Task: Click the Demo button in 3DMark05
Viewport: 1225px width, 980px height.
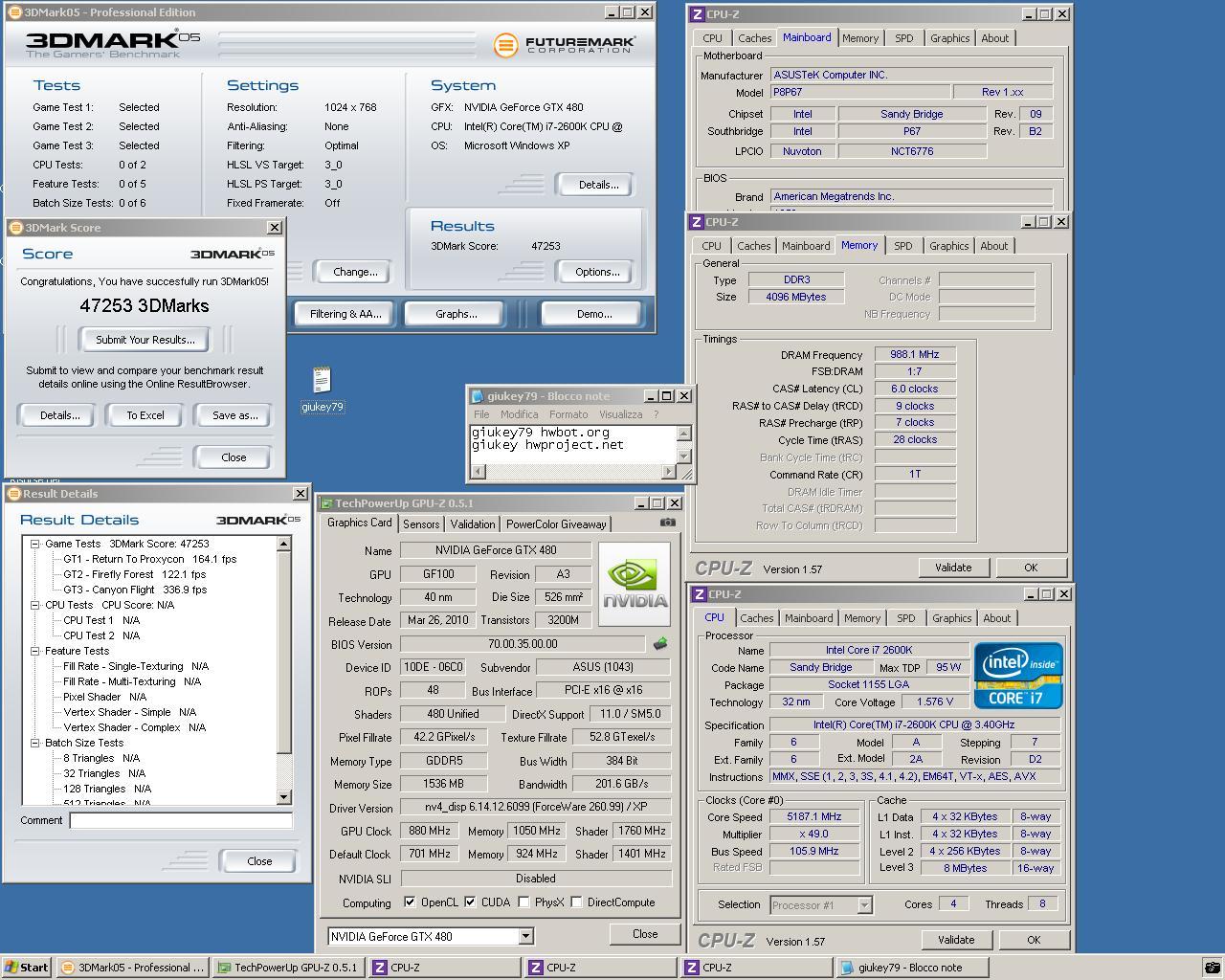Action: point(593,314)
